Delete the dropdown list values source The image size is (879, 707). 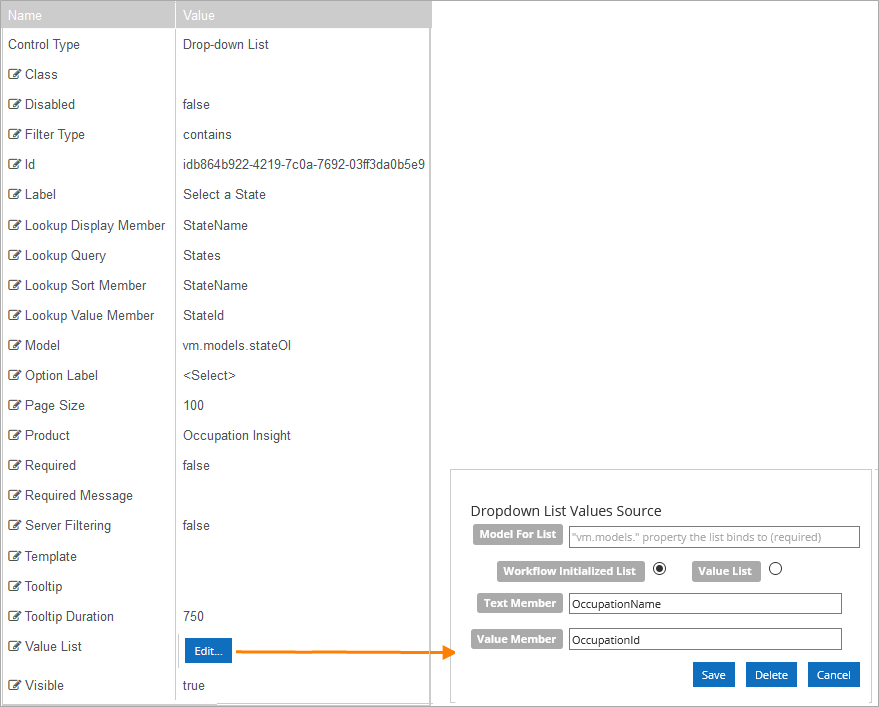(x=771, y=674)
